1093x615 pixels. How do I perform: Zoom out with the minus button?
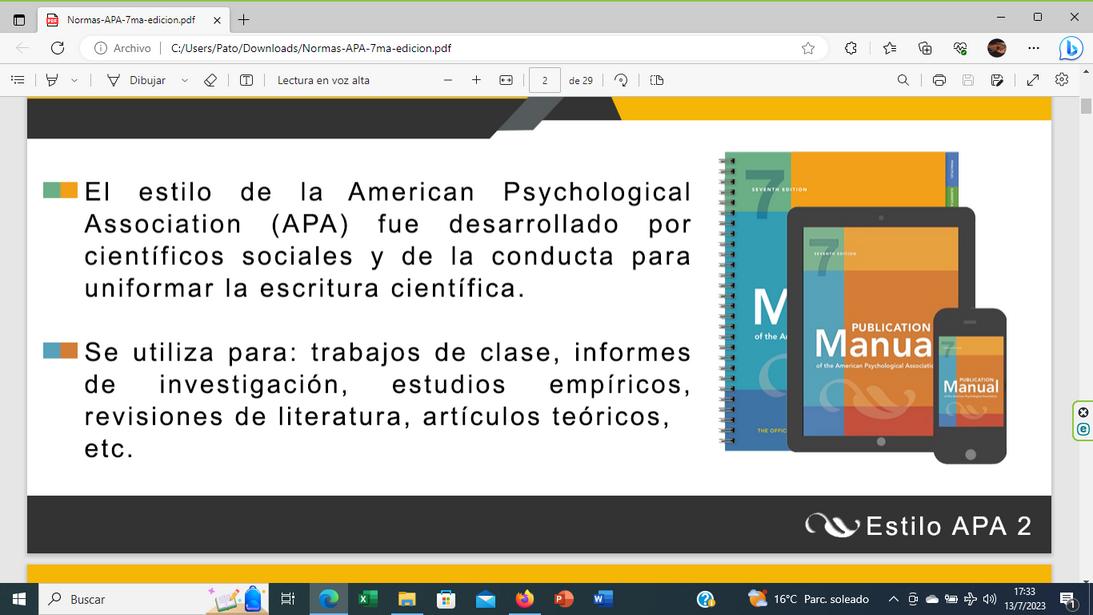(448, 80)
